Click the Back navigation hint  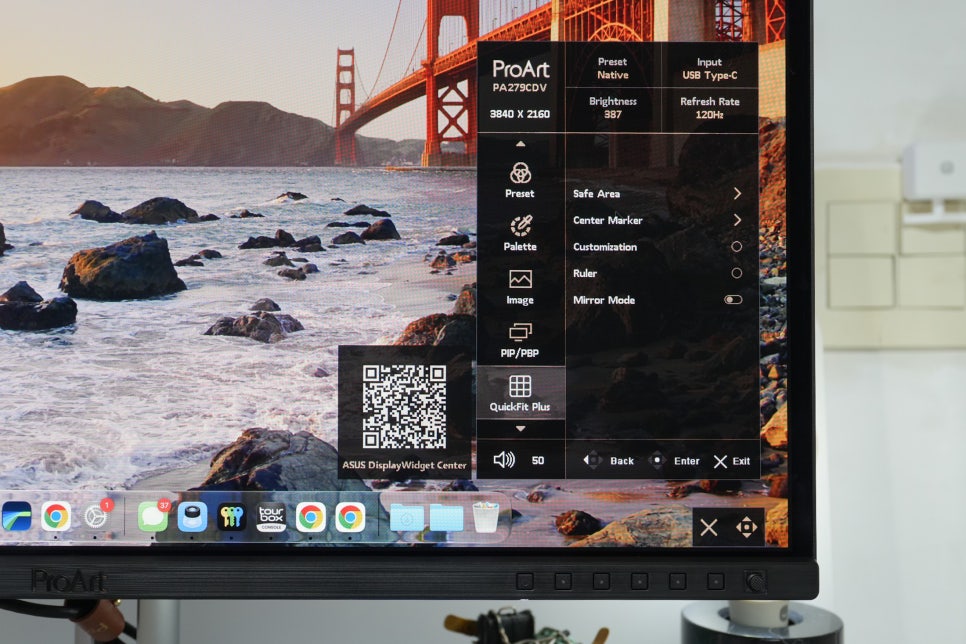point(609,460)
